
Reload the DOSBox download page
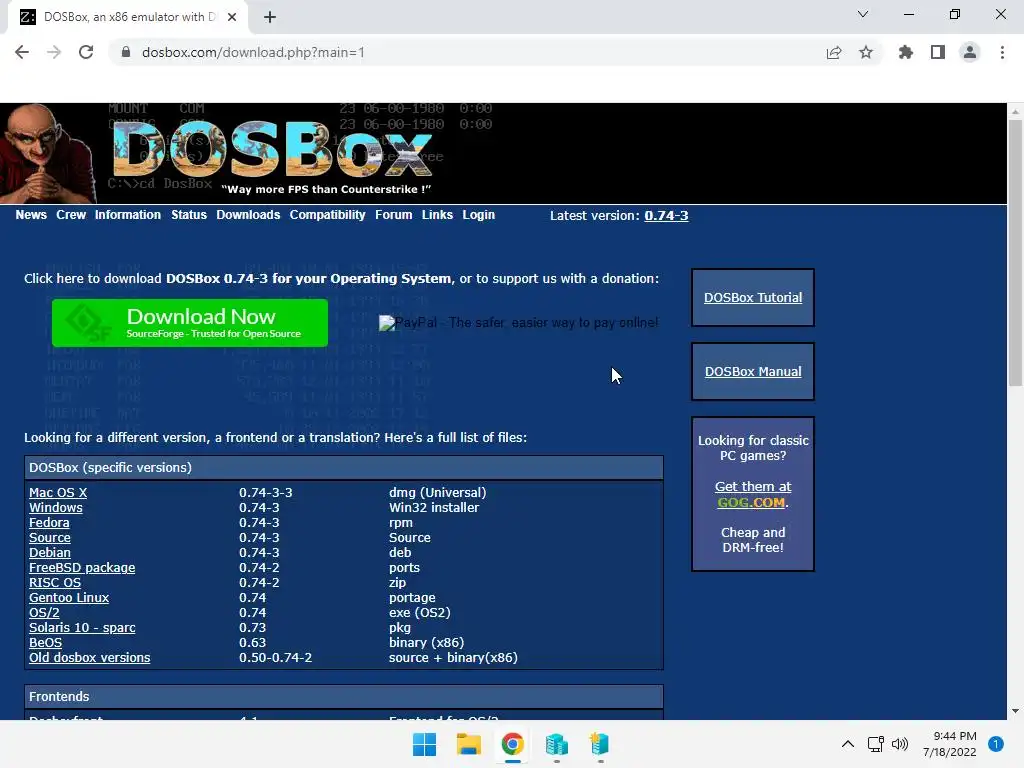[x=86, y=52]
